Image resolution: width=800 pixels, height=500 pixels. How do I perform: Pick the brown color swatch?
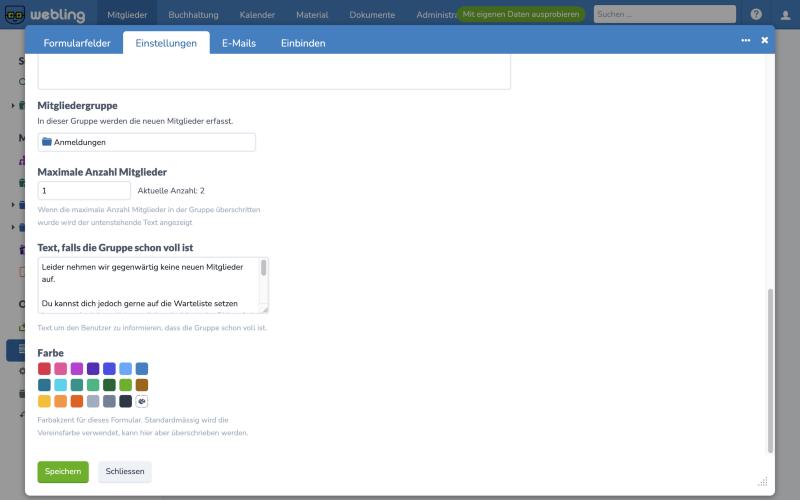click(142, 385)
